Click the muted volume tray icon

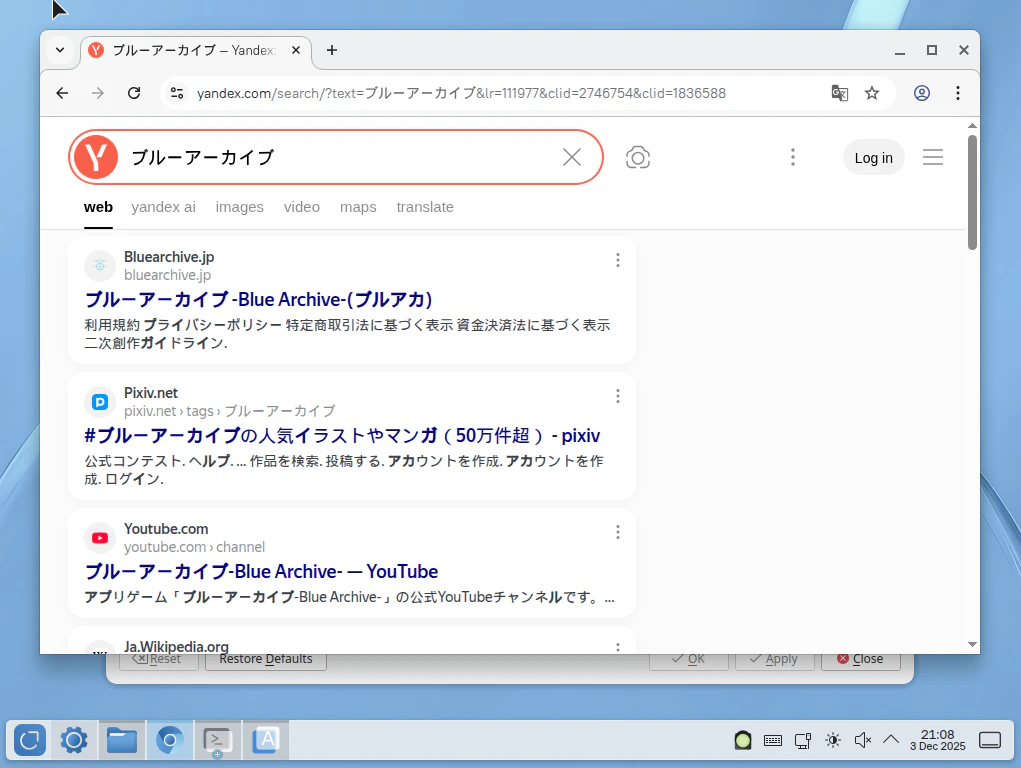click(862, 740)
